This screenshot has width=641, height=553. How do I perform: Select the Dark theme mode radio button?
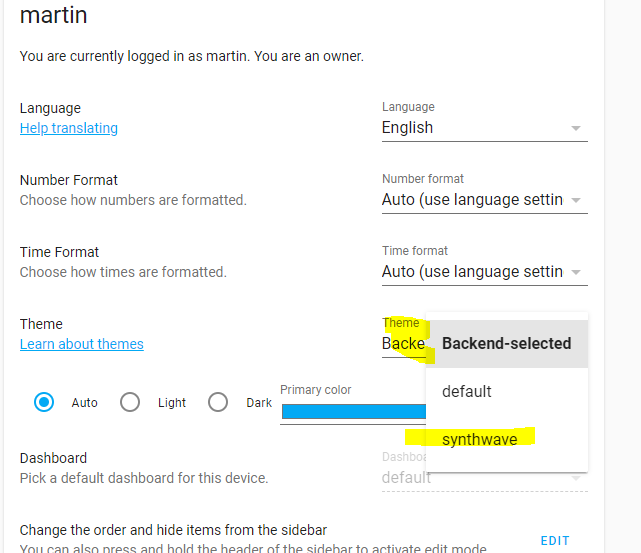[x=218, y=402]
